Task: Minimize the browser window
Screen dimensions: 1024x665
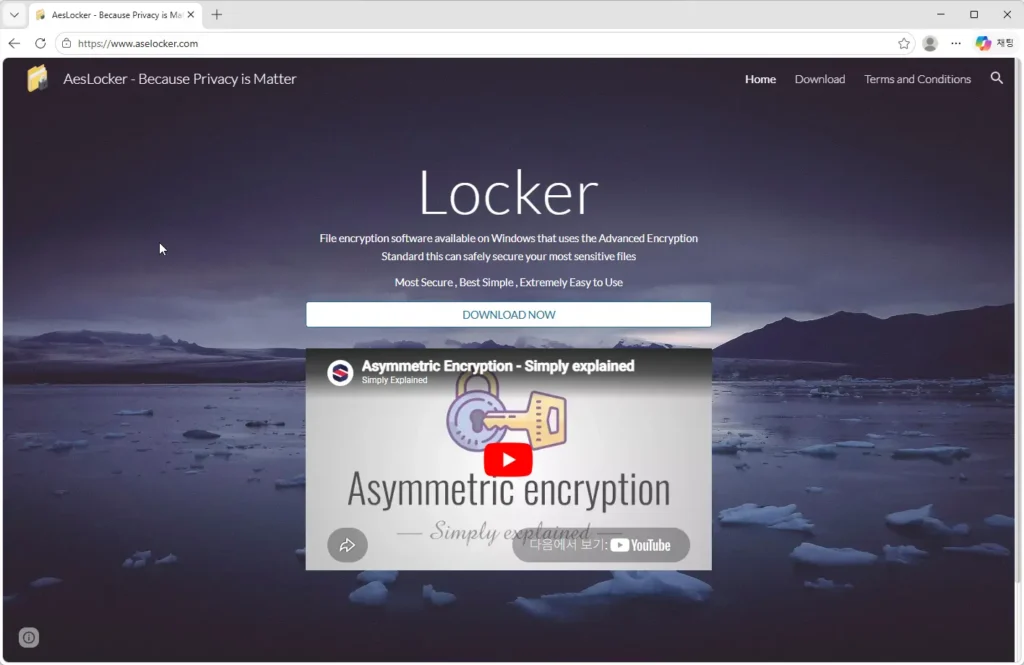Action: point(940,14)
